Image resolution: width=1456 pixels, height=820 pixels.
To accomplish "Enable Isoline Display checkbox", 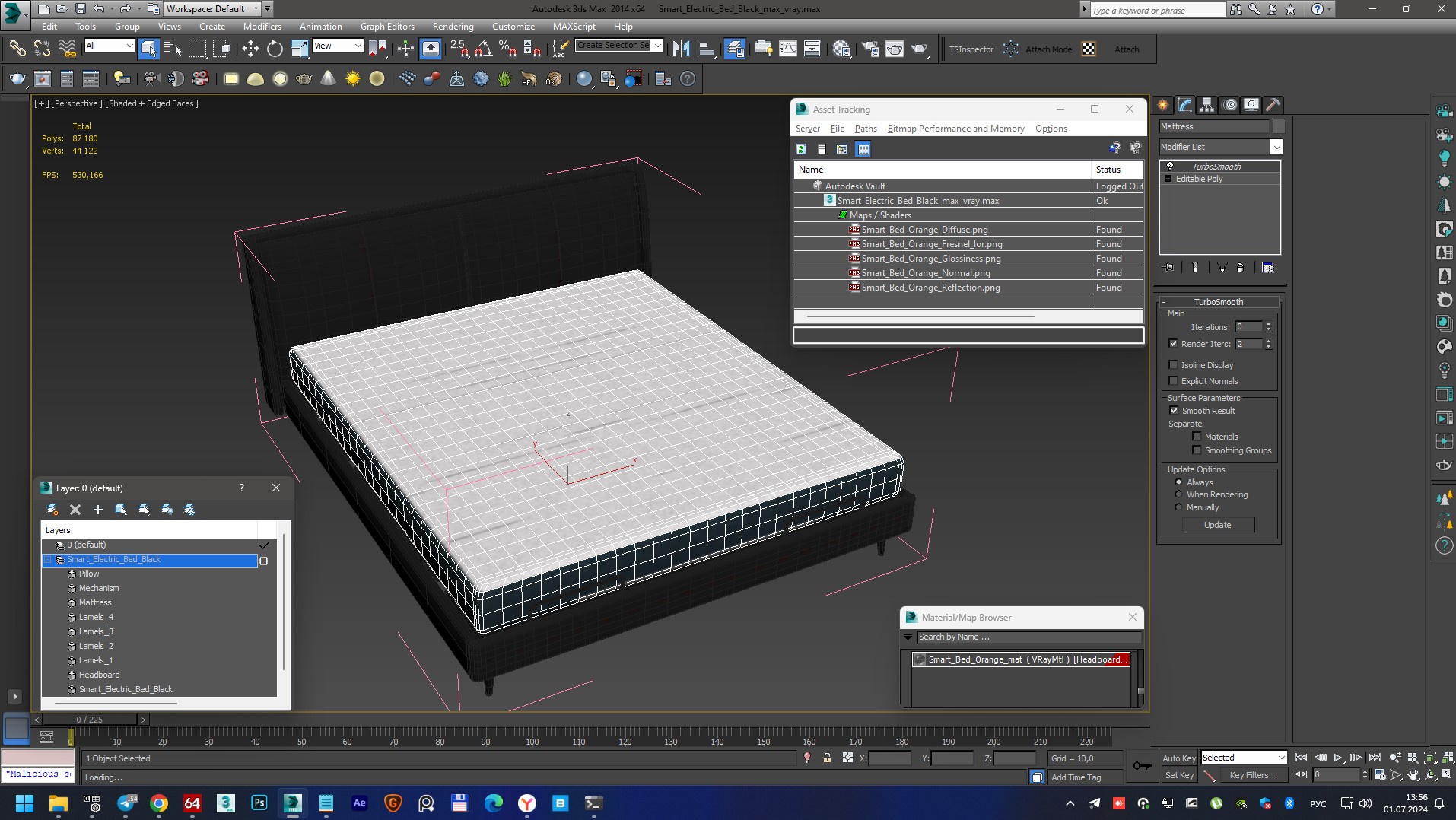I will tap(1173, 365).
